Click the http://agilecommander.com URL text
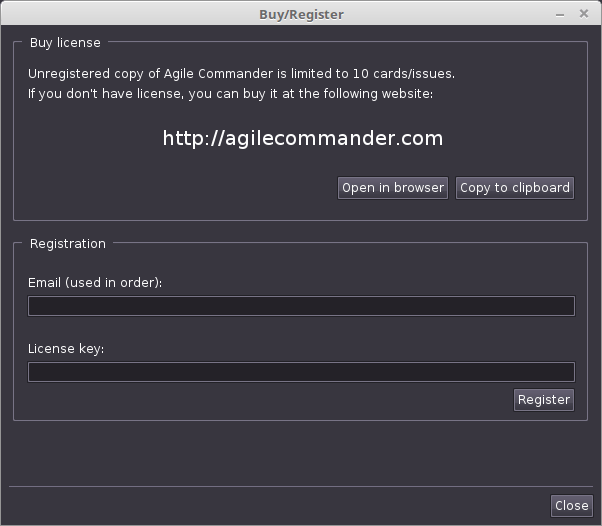Screen dimensions: 602x526 303,138
